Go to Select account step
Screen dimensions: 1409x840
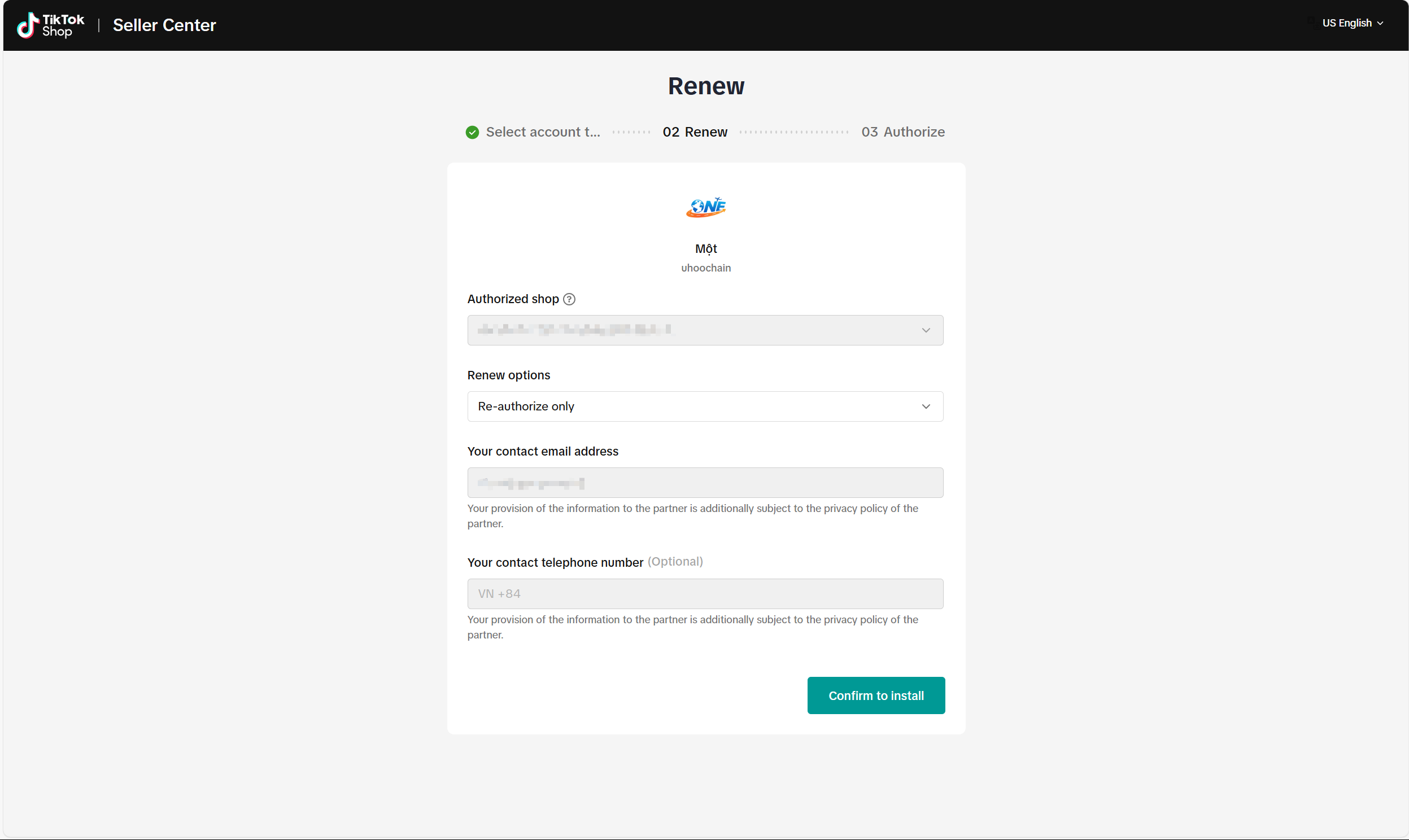click(542, 132)
